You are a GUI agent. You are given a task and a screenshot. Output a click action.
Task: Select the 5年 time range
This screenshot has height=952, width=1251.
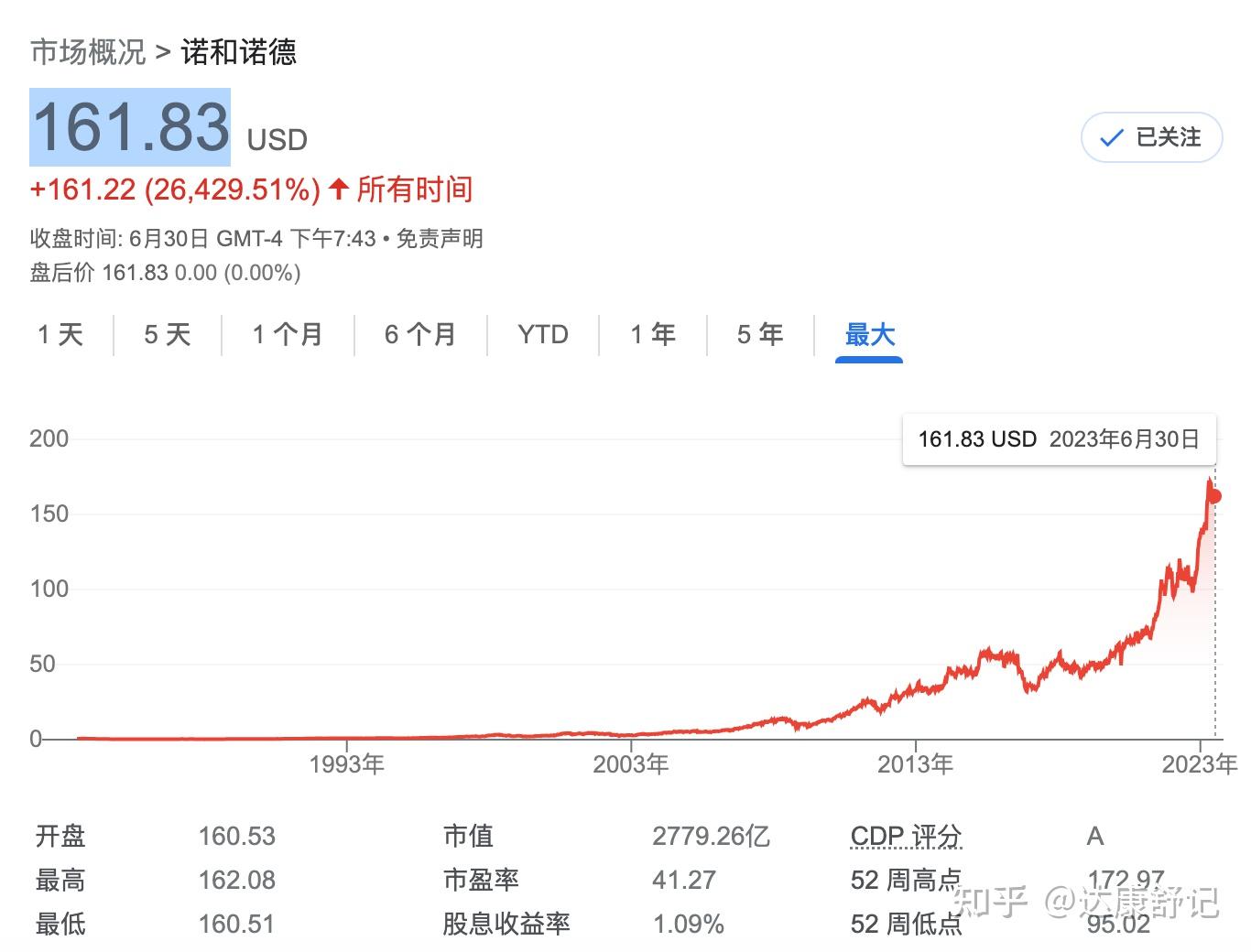coord(758,335)
